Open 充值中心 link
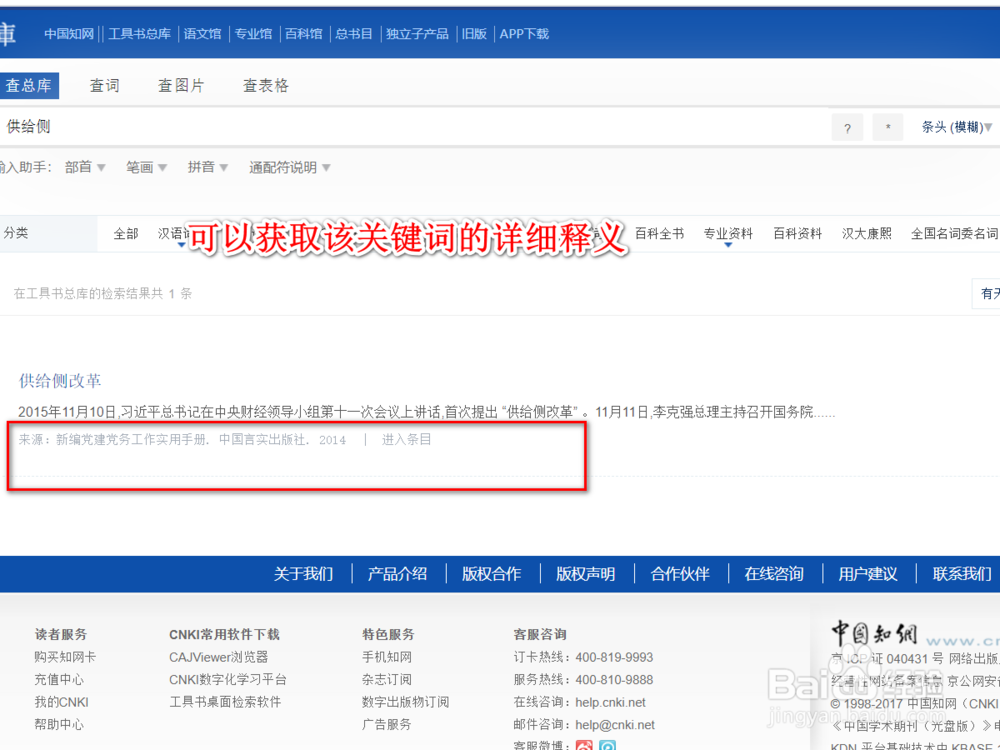 coord(59,680)
